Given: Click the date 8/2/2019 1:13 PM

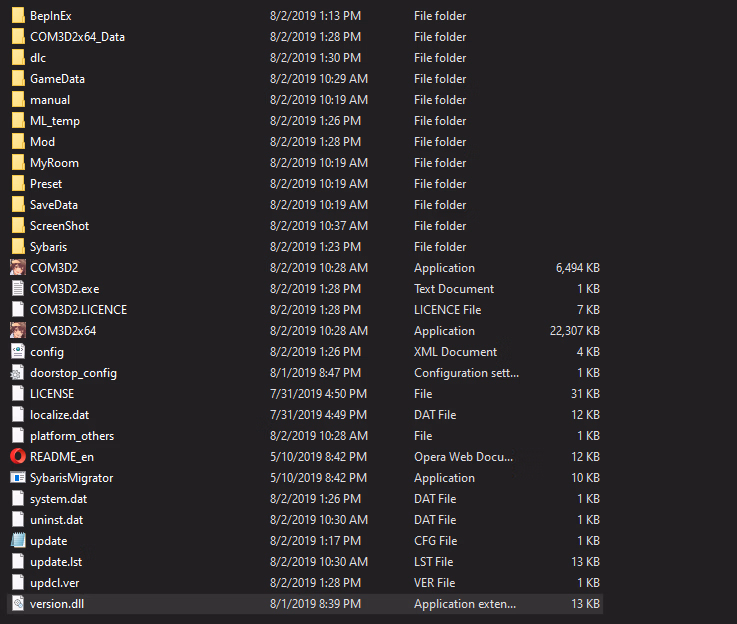Looking at the screenshot, I should pos(315,16).
